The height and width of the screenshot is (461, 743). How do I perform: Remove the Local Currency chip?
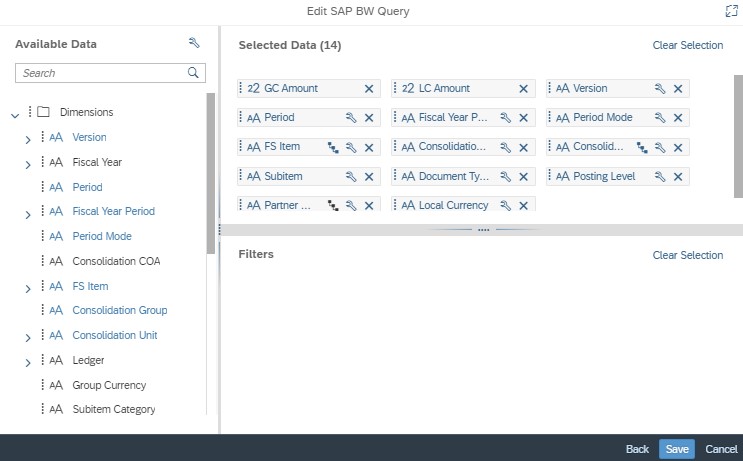click(x=523, y=205)
